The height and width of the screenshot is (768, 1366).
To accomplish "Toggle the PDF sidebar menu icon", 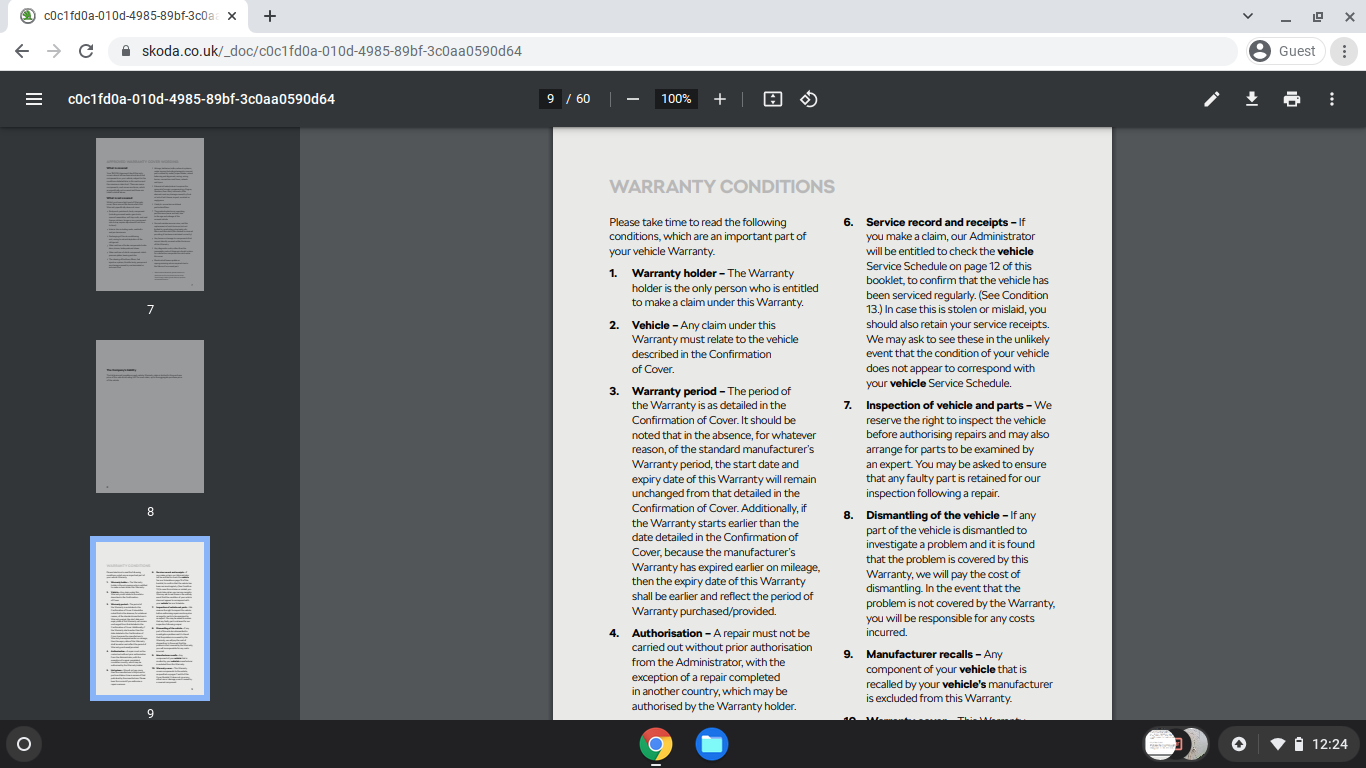I will pos(33,99).
